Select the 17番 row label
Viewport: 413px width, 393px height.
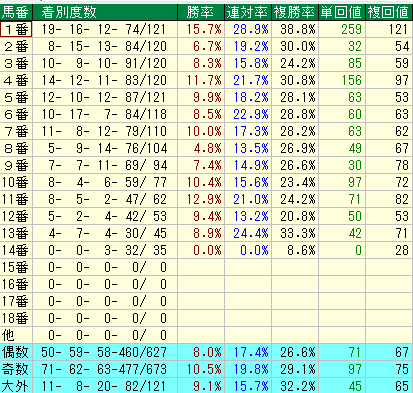point(16,301)
